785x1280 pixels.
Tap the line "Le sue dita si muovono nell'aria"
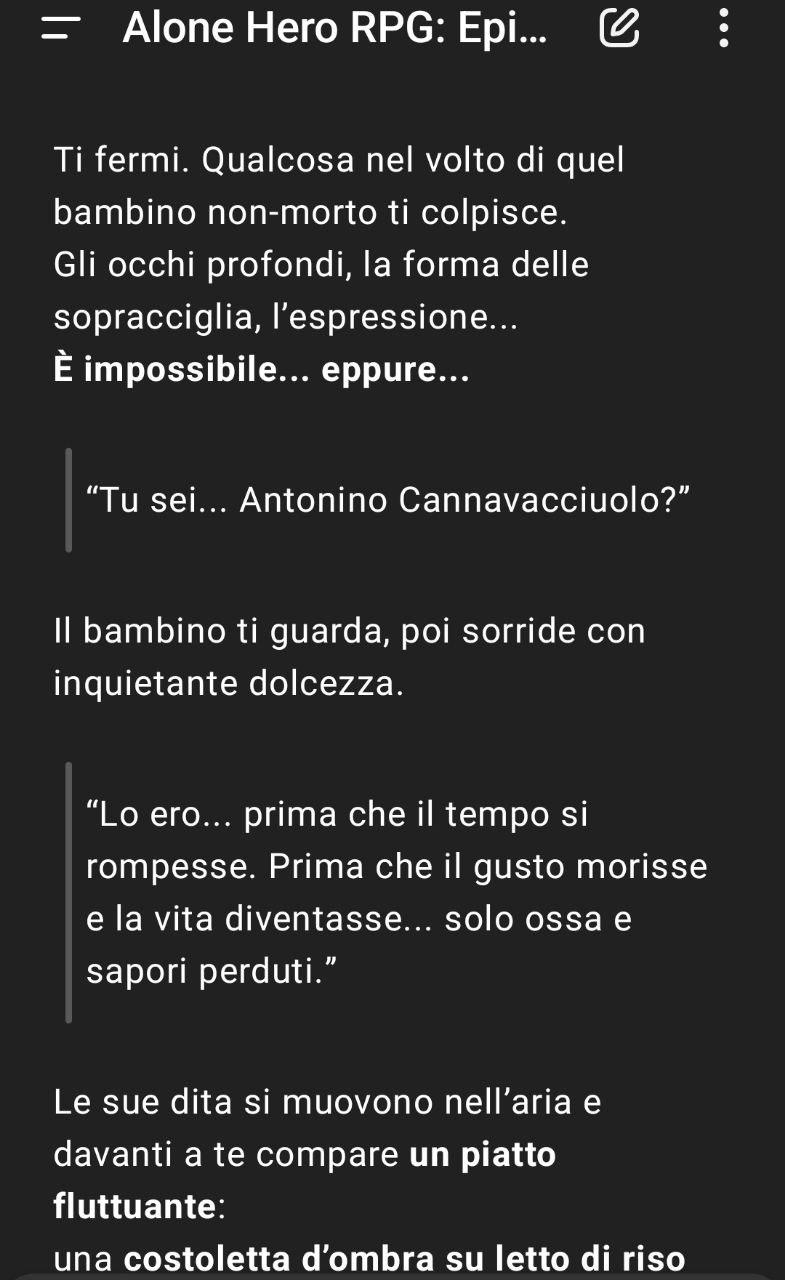[x=327, y=1102]
